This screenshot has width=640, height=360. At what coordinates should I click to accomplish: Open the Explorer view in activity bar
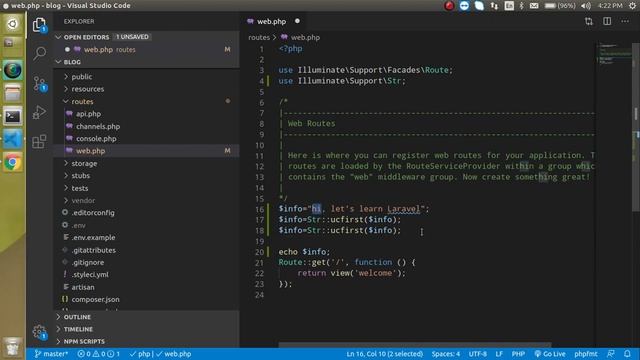tap(40, 25)
